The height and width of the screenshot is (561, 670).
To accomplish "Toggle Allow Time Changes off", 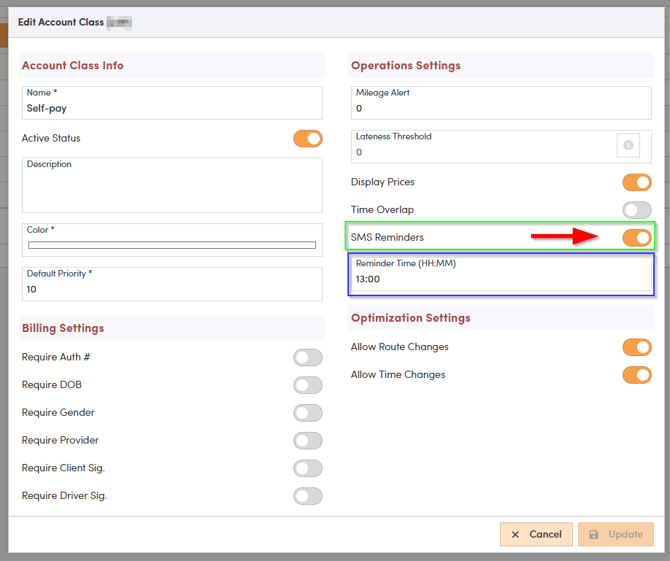I will pyautogui.click(x=636, y=375).
